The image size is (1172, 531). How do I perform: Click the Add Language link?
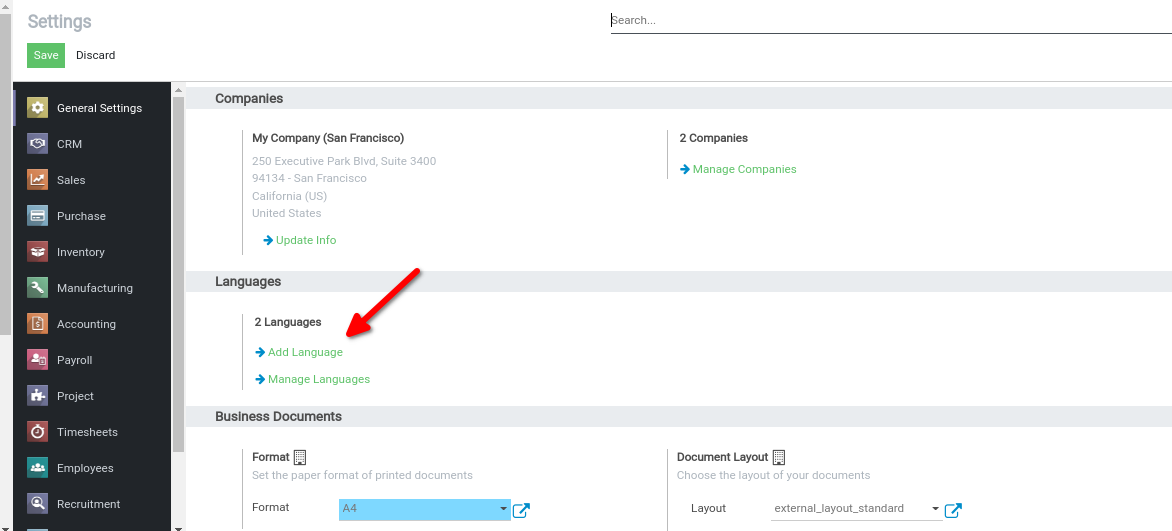(x=305, y=352)
